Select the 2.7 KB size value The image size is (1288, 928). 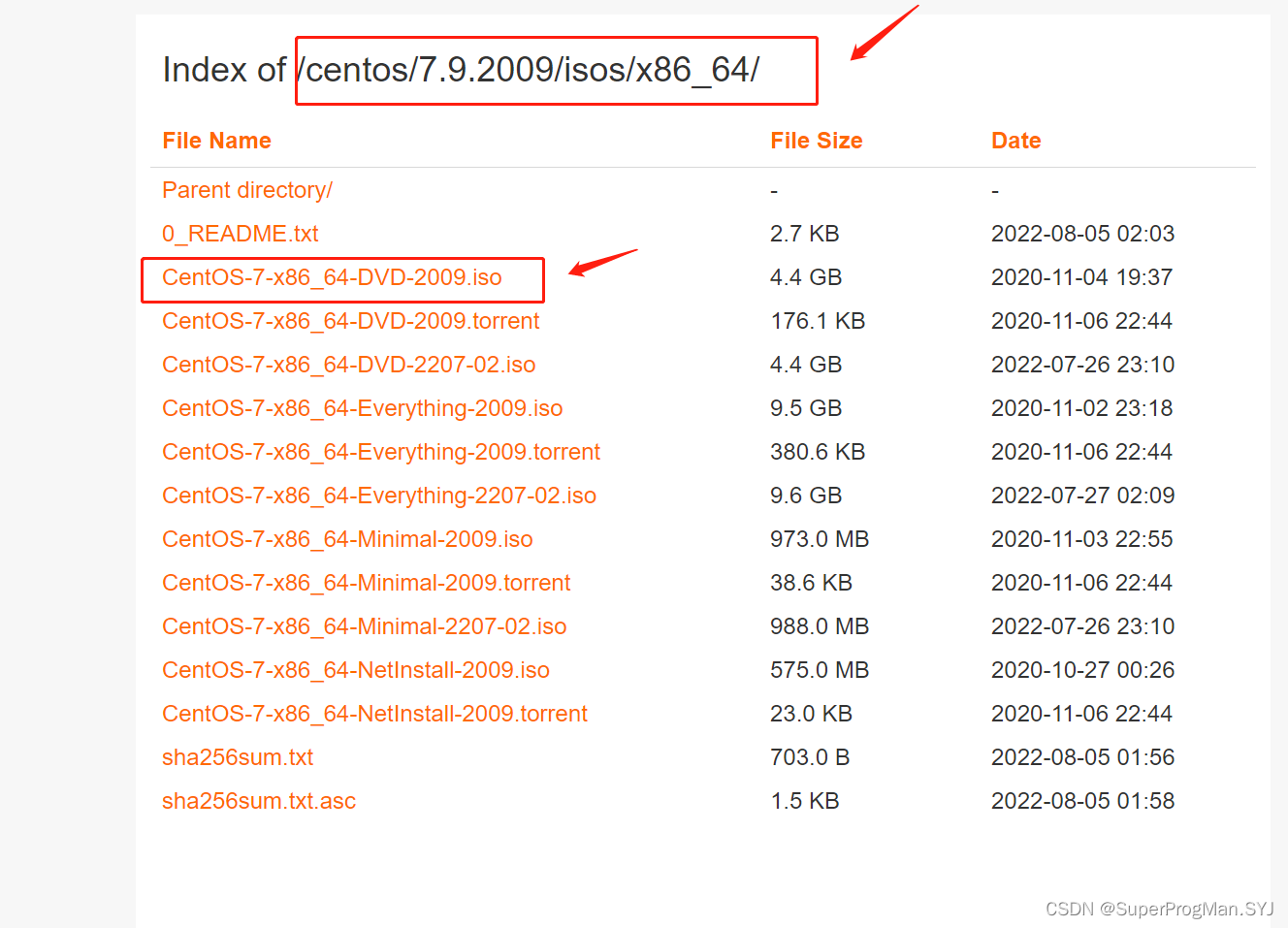tap(805, 234)
